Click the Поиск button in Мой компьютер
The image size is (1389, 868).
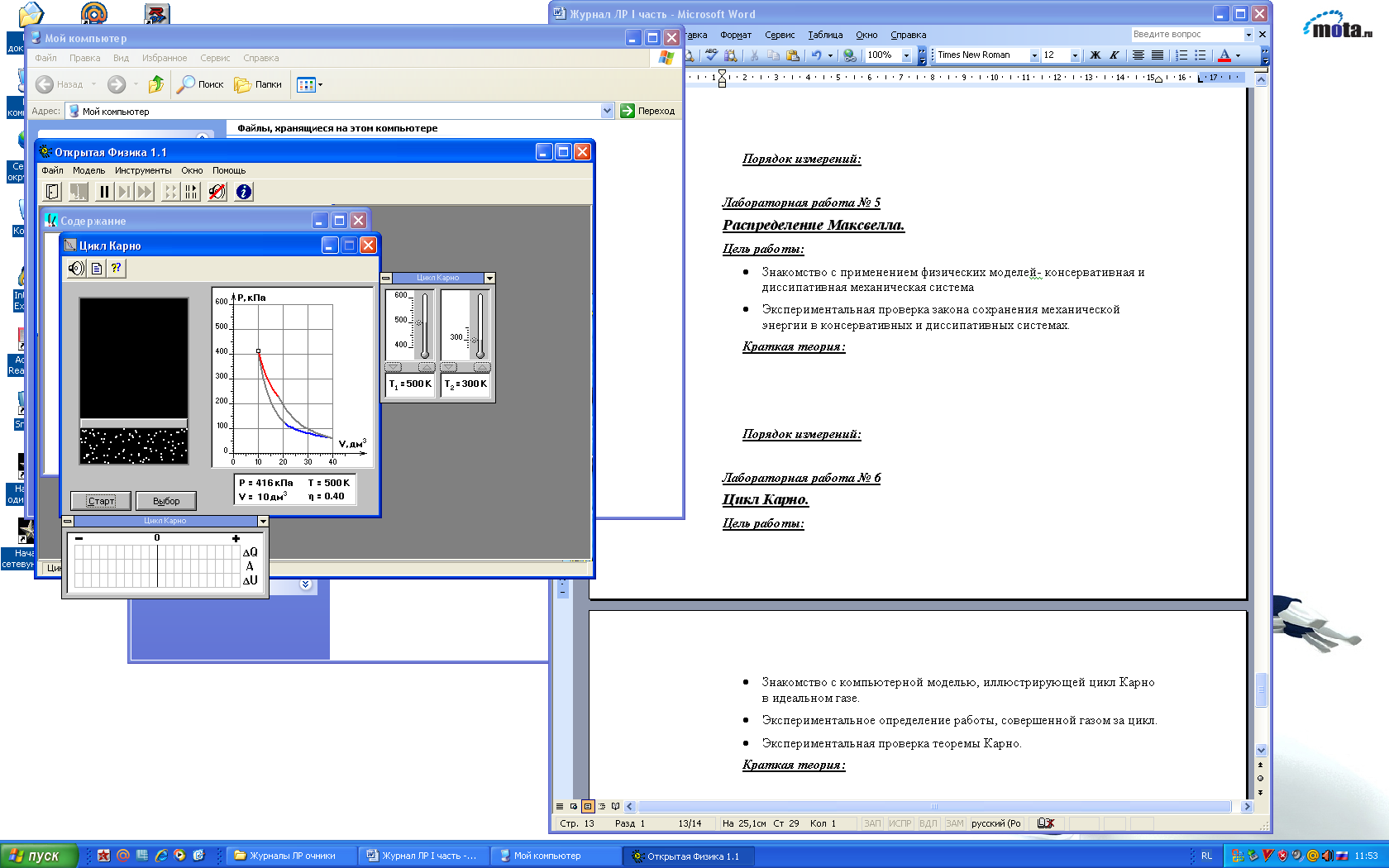pyautogui.click(x=200, y=84)
